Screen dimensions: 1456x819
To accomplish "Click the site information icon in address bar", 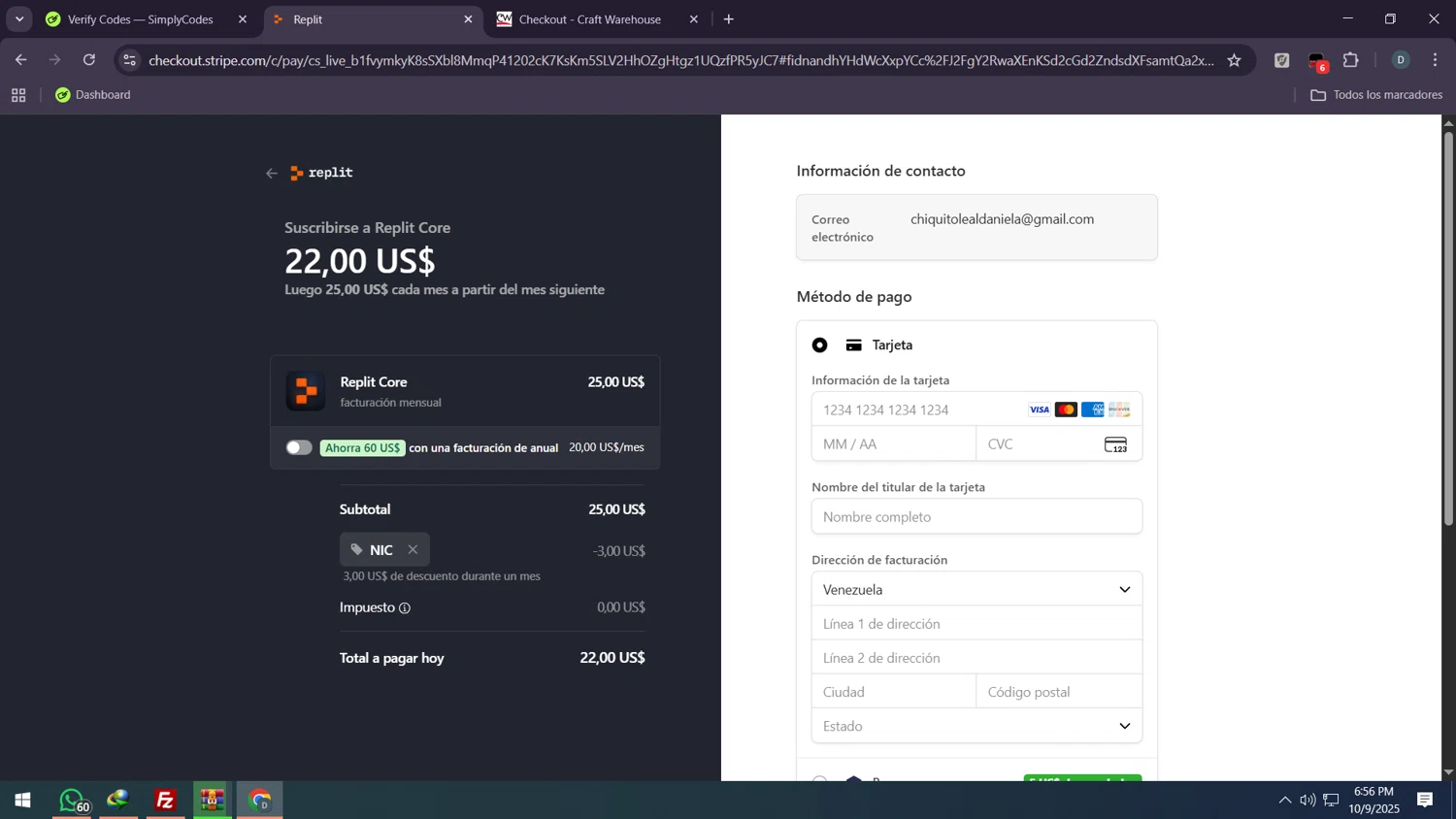I will click(130, 60).
